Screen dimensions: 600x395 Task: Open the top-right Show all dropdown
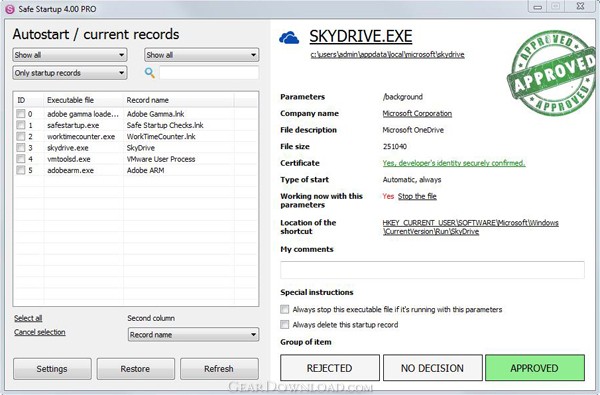pyautogui.click(x=202, y=55)
